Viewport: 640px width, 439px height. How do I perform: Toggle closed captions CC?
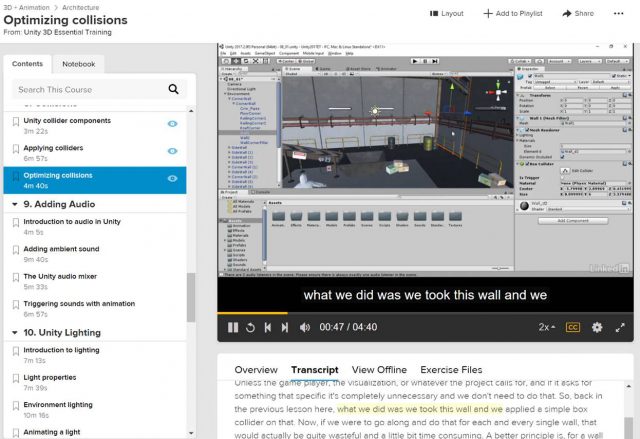point(573,327)
